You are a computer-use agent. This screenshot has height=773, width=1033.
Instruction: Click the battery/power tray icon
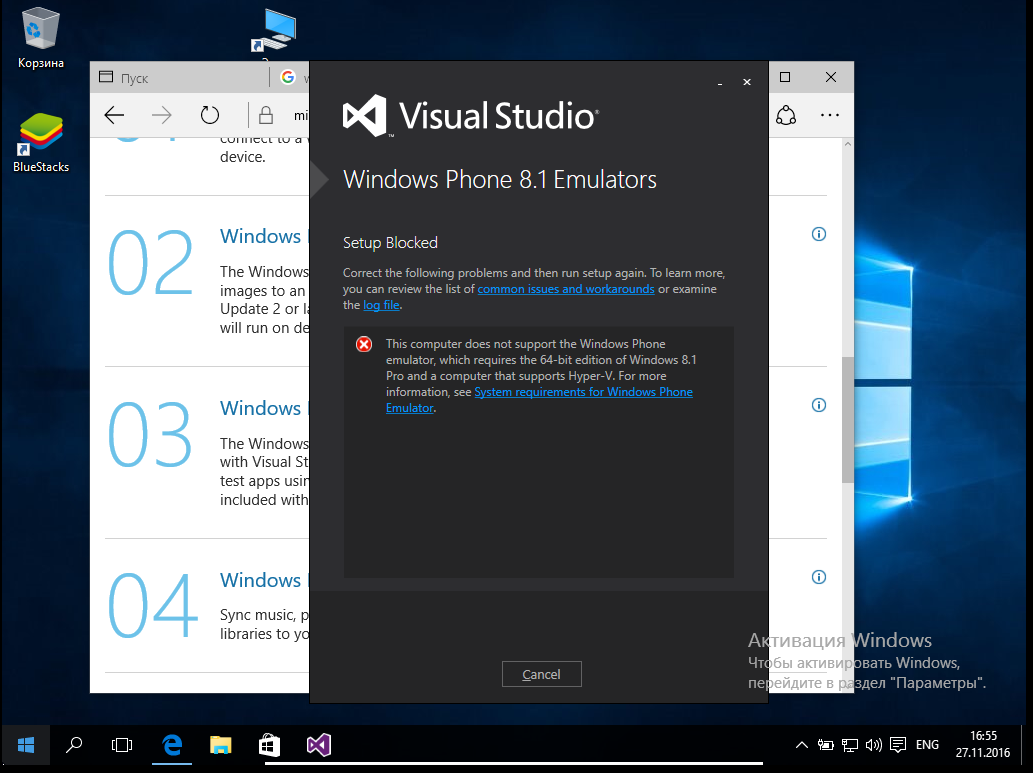(825, 745)
